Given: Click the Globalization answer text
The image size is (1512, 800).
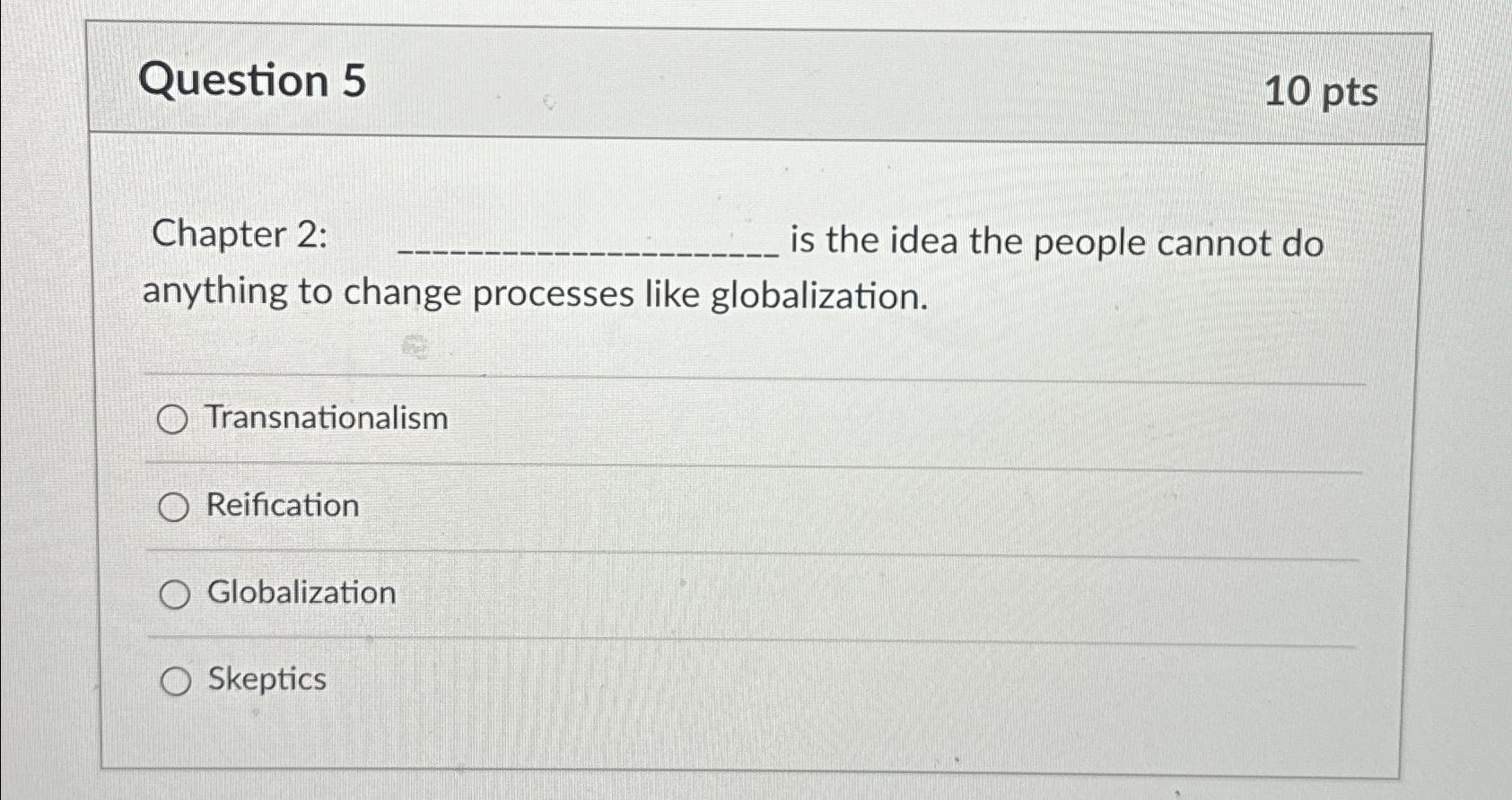Looking at the screenshot, I should tap(300, 592).
